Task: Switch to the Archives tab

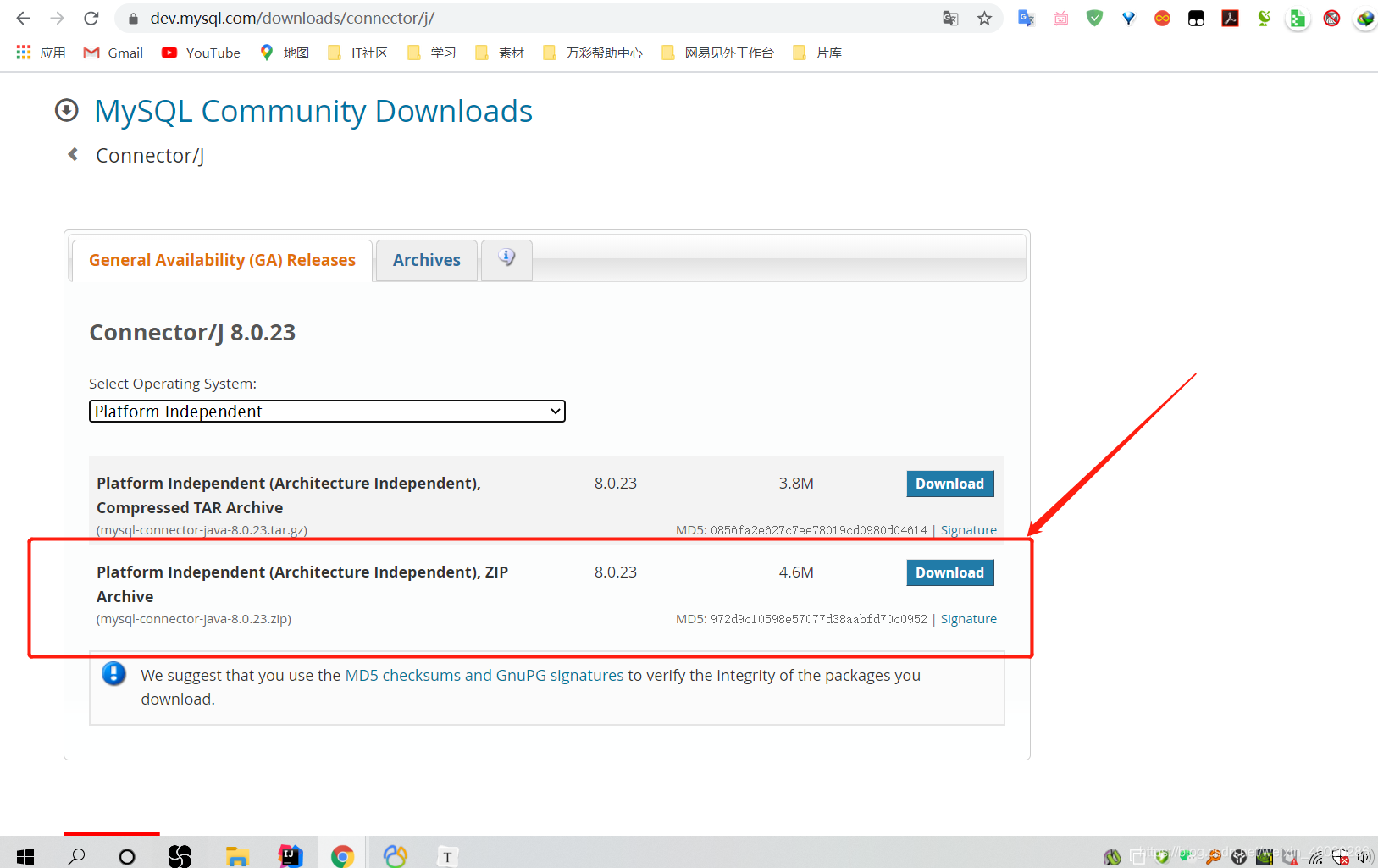Action: [427, 260]
